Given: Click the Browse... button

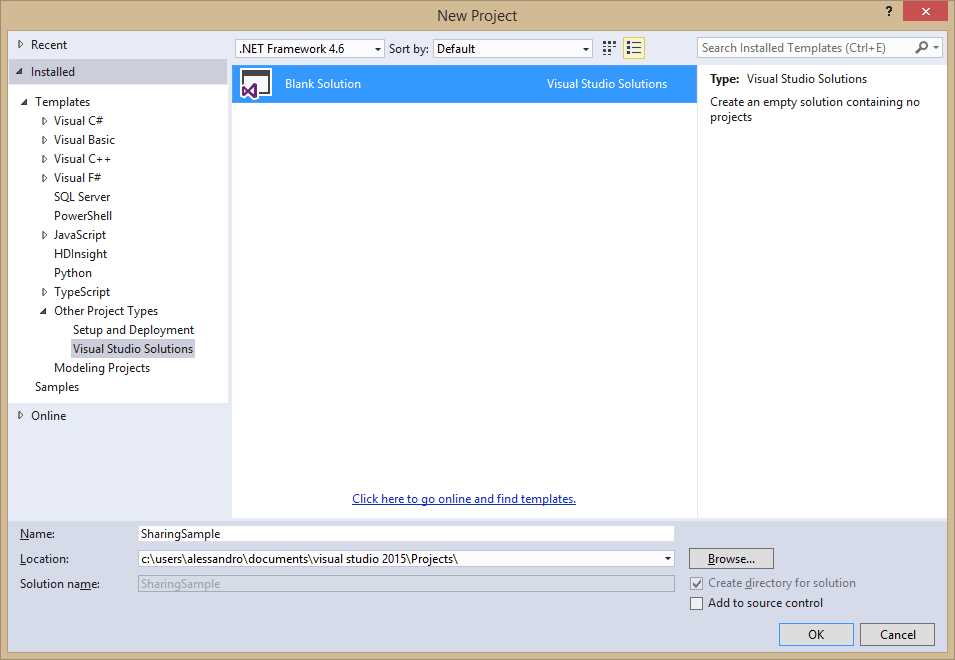Looking at the screenshot, I should [x=731, y=559].
